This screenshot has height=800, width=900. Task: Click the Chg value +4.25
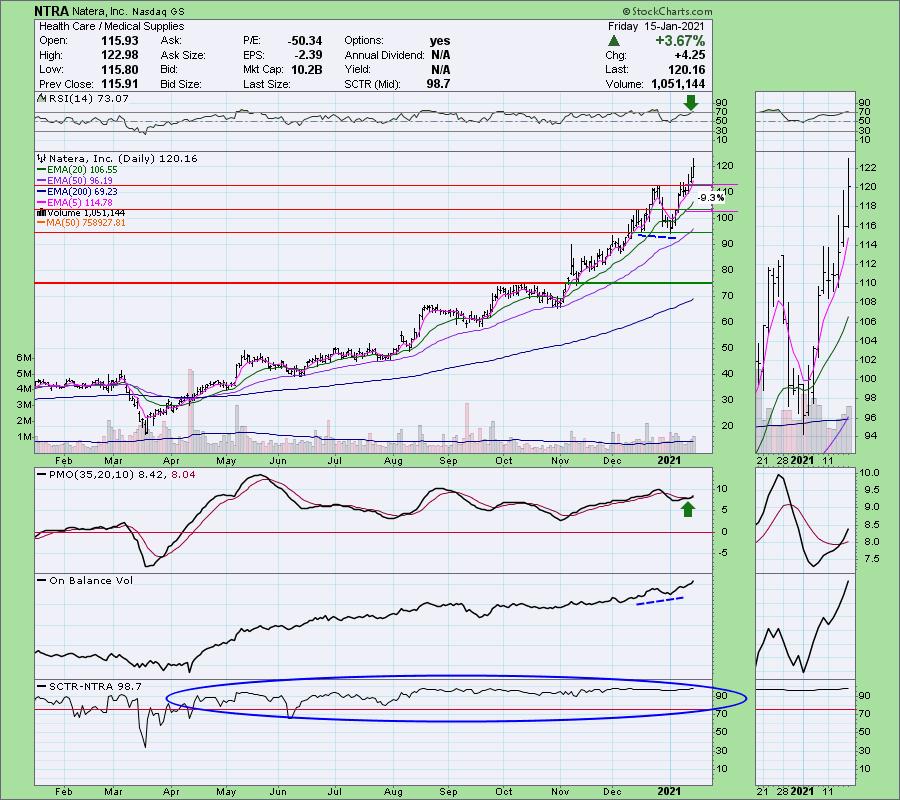pyautogui.click(x=690, y=55)
